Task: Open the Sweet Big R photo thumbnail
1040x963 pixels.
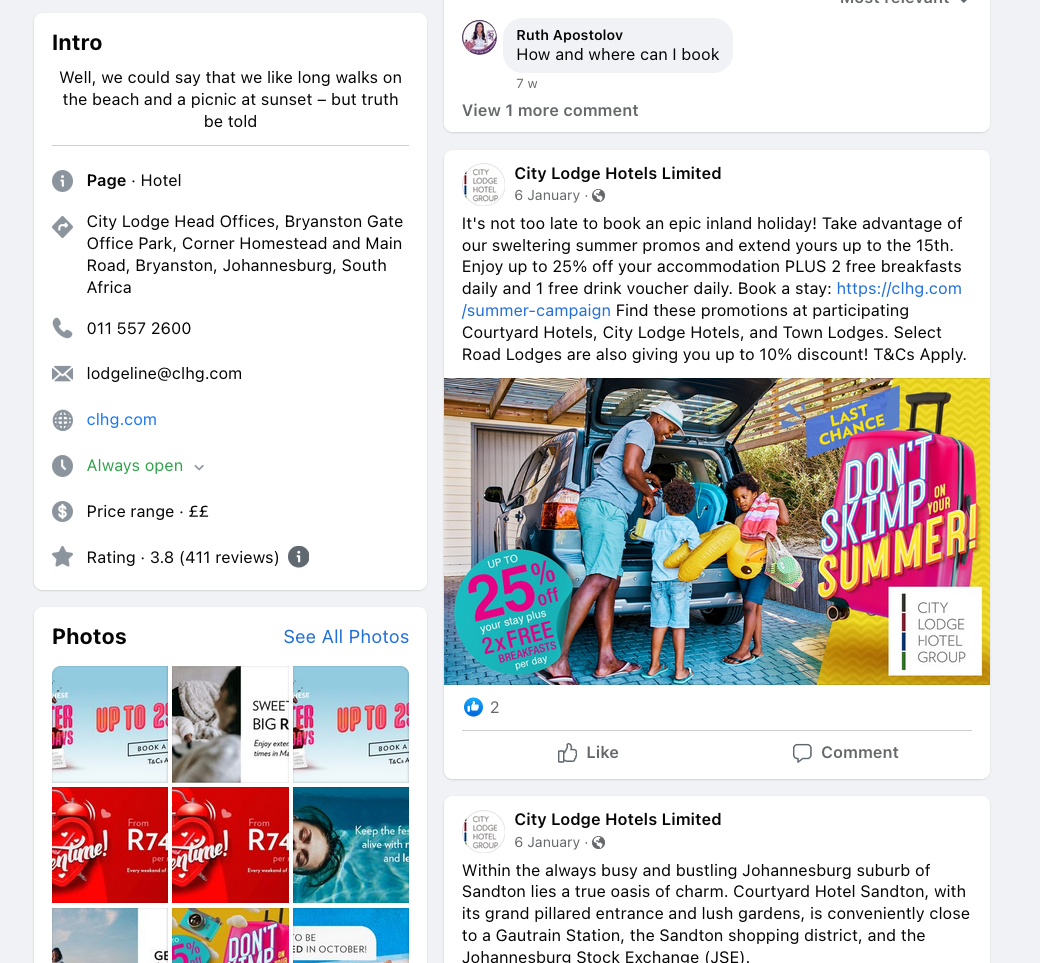Action: tap(230, 724)
